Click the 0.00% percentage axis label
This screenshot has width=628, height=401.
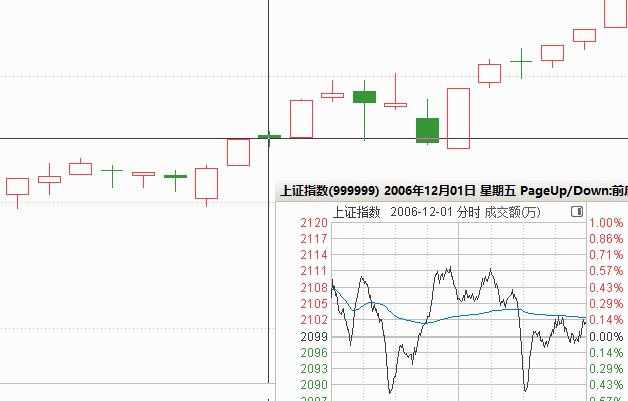pos(606,337)
